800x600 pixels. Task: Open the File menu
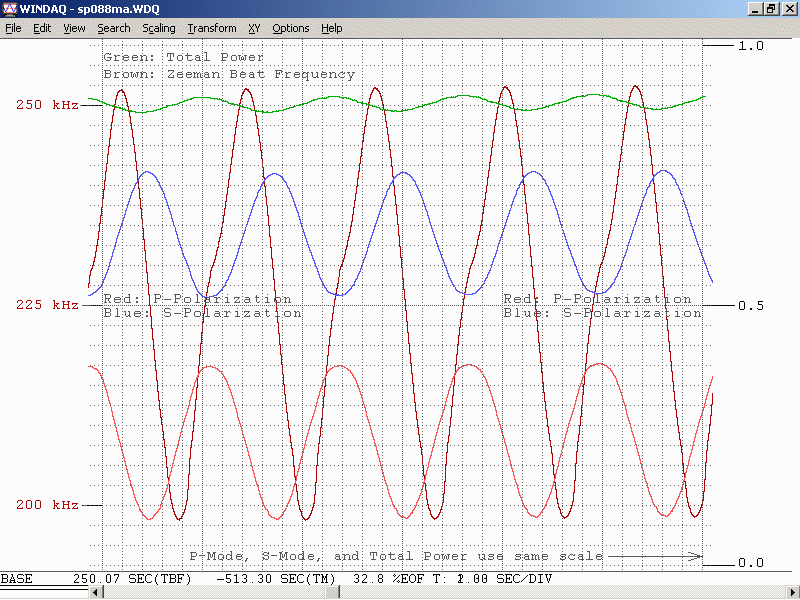pyautogui.click(x=13, y=28)
